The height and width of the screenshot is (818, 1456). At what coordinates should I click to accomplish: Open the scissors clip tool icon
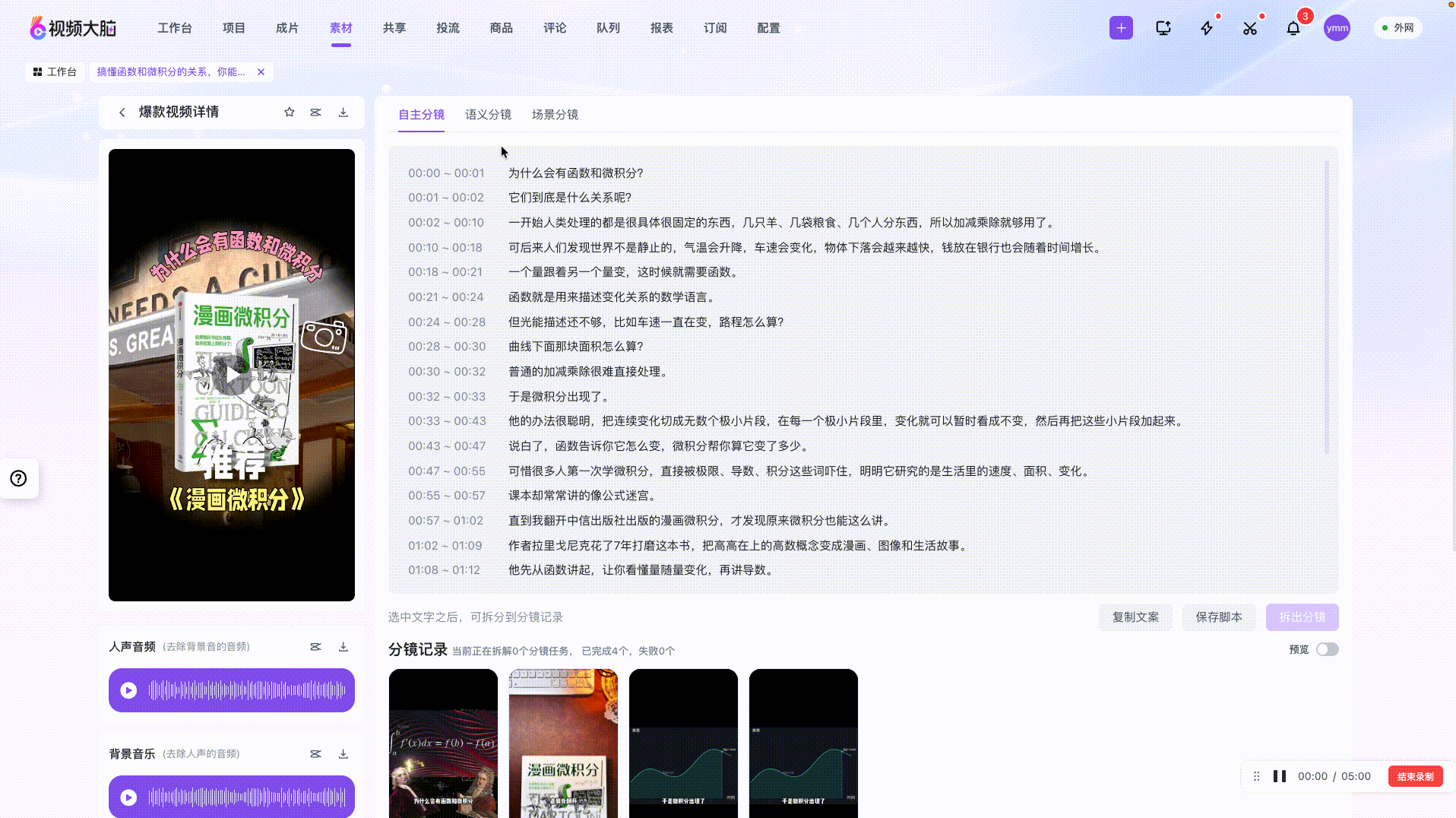click(x=1250, y=28)
